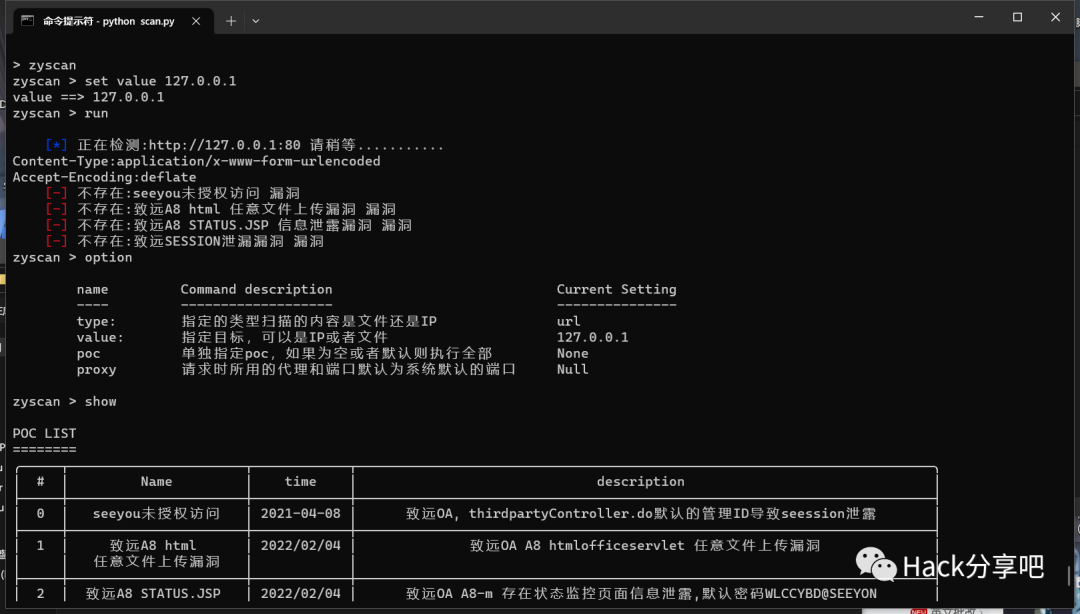Click the 'Command description' column header

pos(256,289)
